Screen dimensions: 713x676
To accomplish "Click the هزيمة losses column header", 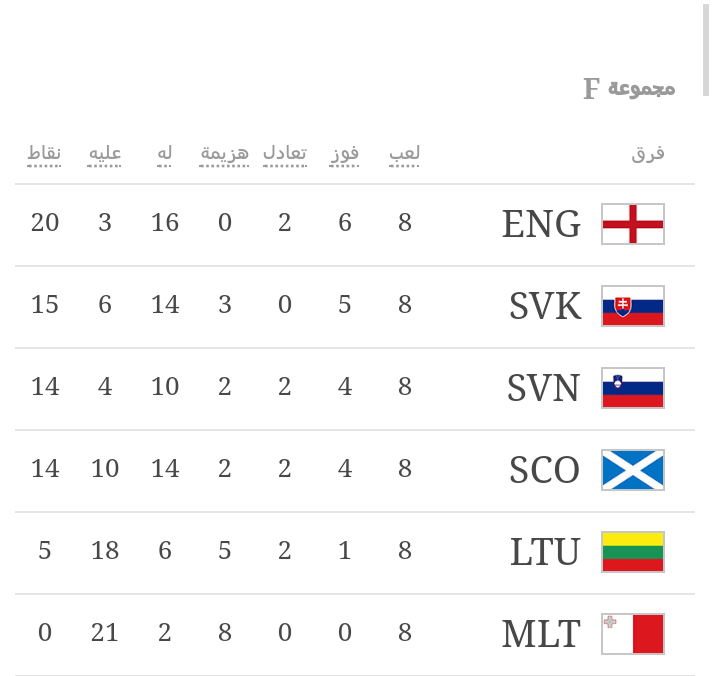I will click(225, 153).
